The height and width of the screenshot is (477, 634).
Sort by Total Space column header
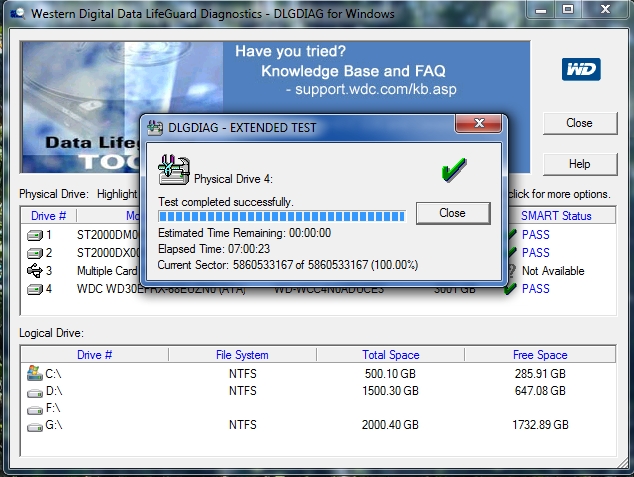coord(391,355)
